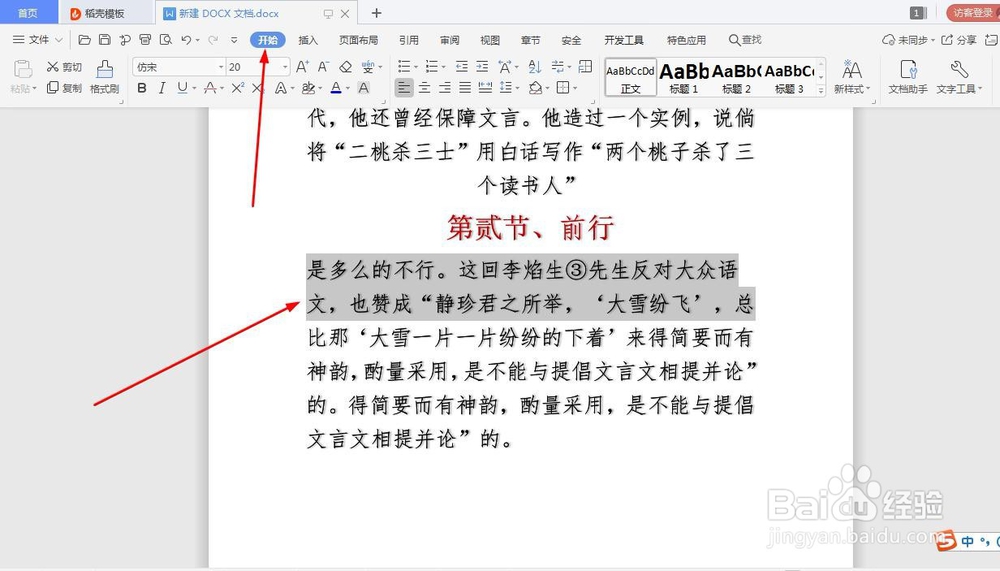Apply distributed alignment

[485, 88]
